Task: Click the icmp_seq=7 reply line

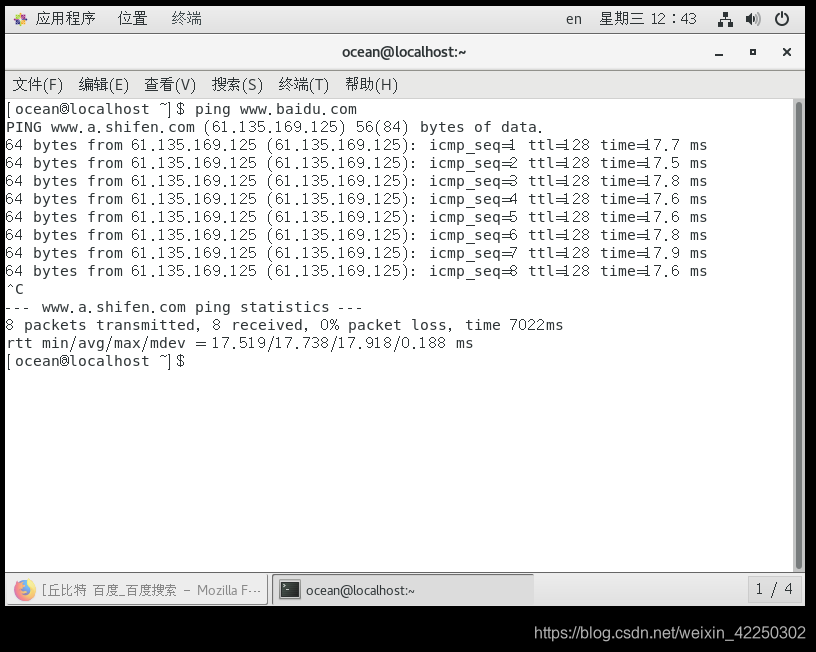Action: coord(356,253)
